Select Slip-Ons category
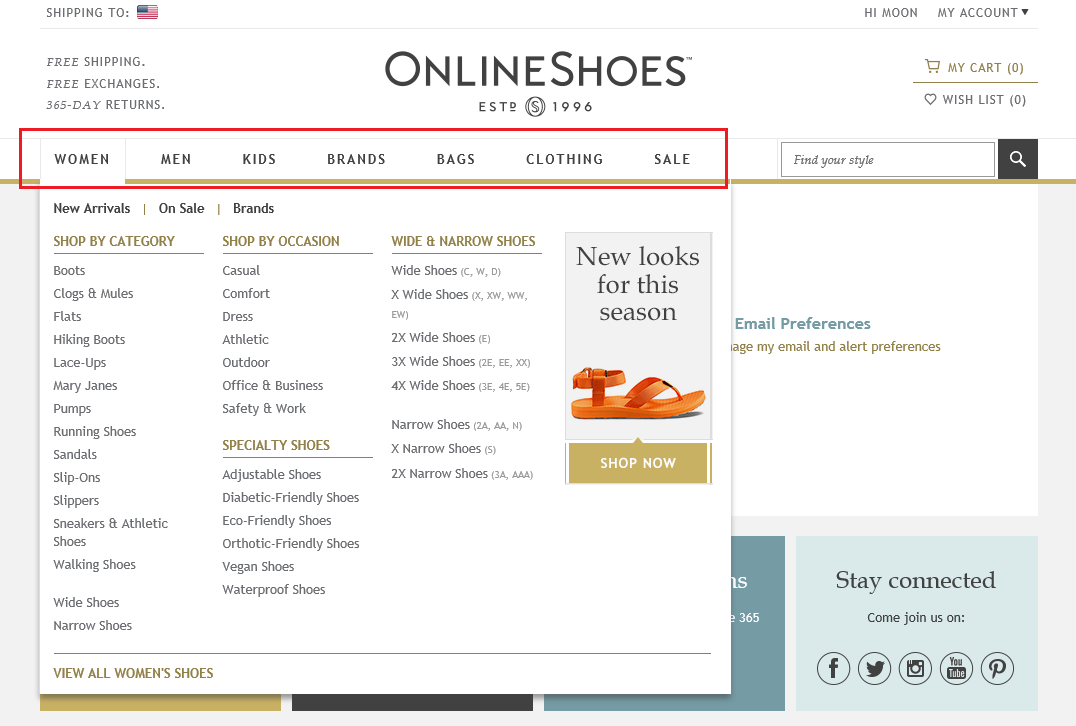The width and height of the screenshot is (1076, 726). pyautogui.click(x=77, y=478)
